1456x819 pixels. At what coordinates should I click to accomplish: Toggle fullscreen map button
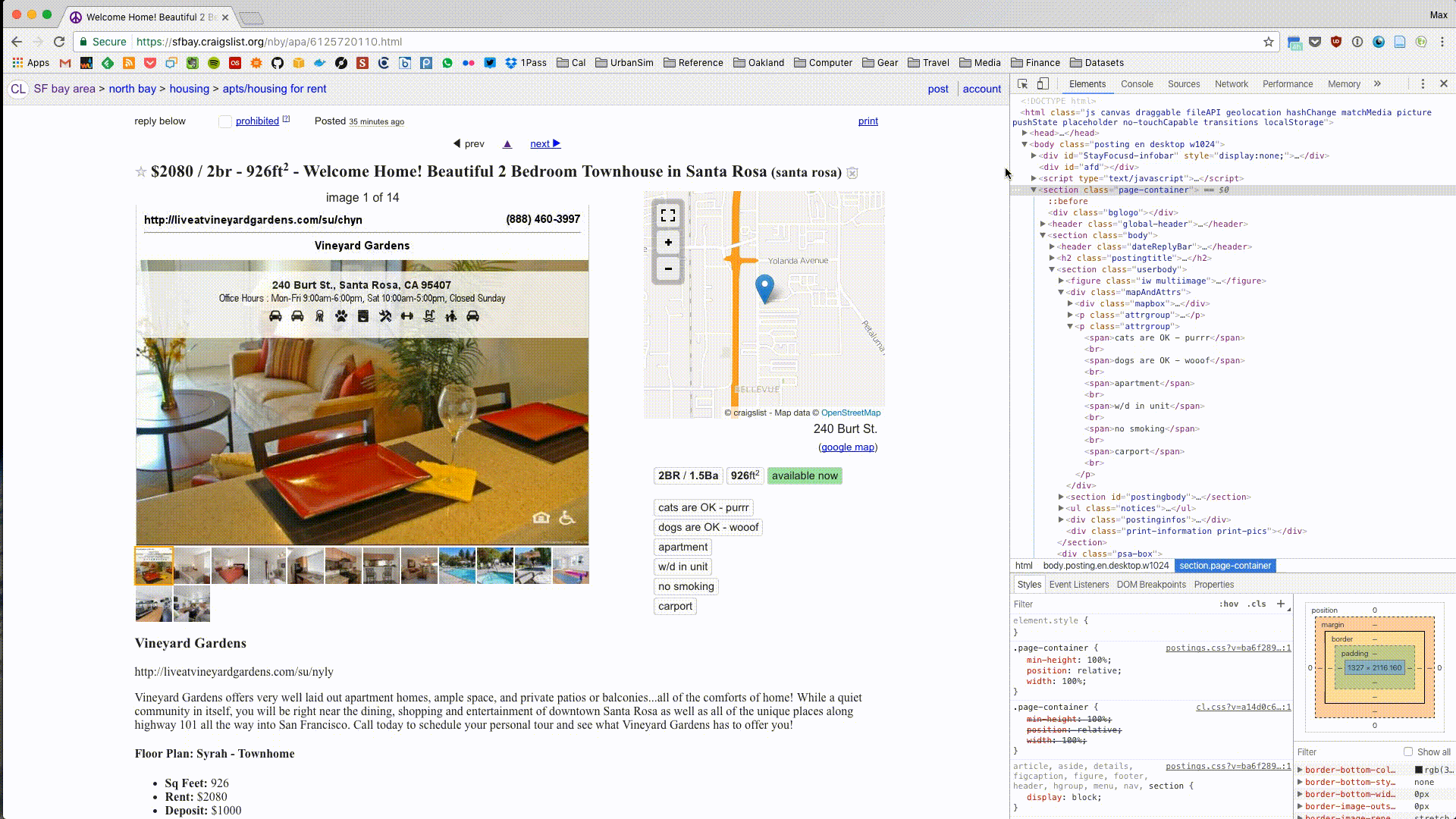tap(668, 216)
